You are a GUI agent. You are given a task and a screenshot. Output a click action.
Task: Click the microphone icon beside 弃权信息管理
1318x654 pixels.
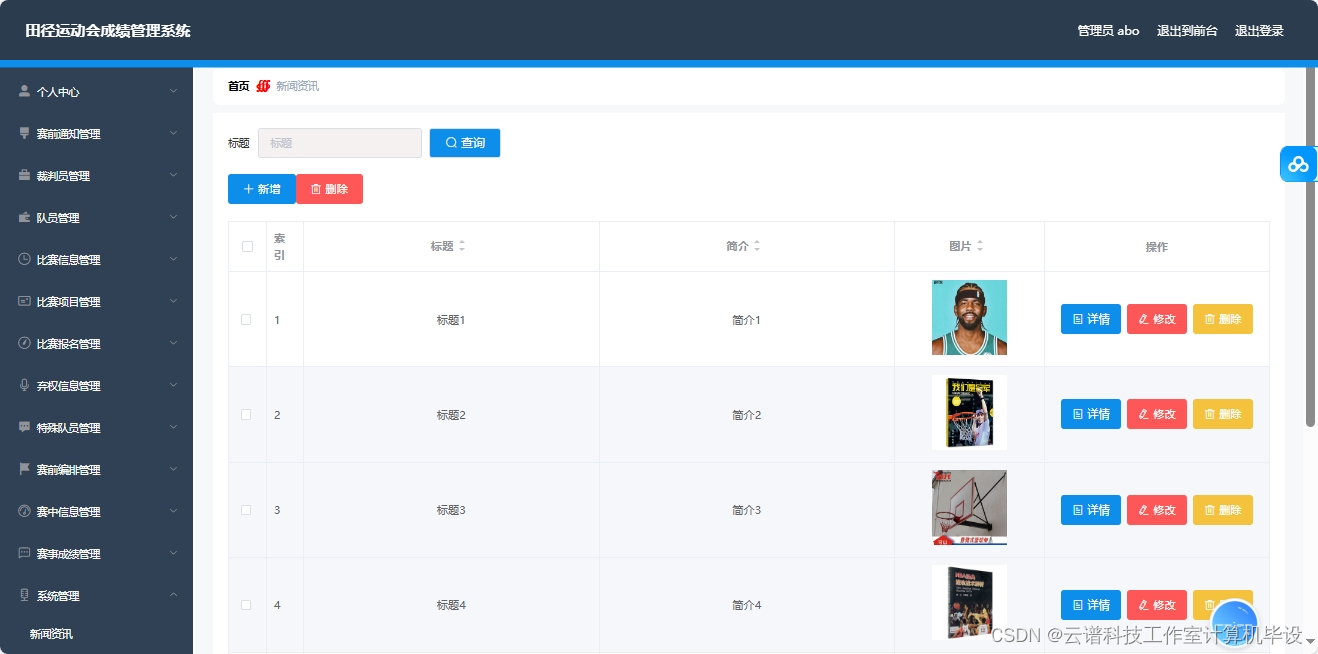[22, 385]
